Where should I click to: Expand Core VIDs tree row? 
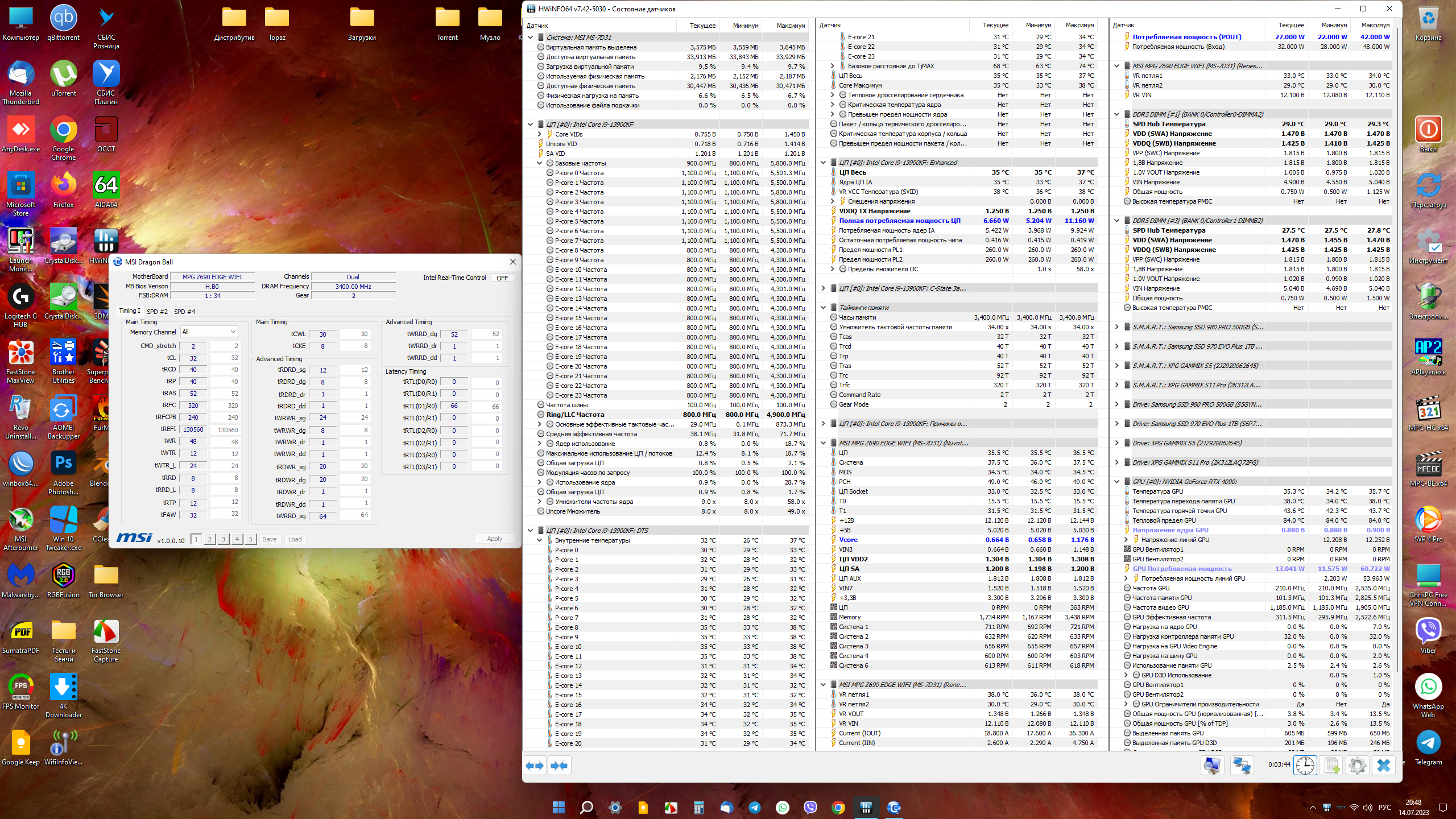coord(540,134)
